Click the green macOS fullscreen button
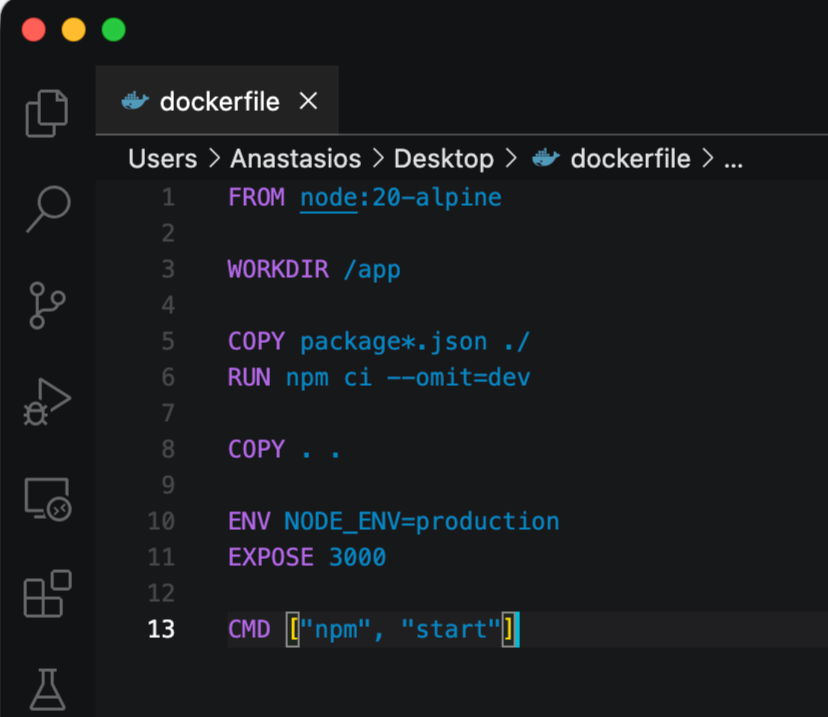Screen dimensions: 828x717 (x=114, y=30)
